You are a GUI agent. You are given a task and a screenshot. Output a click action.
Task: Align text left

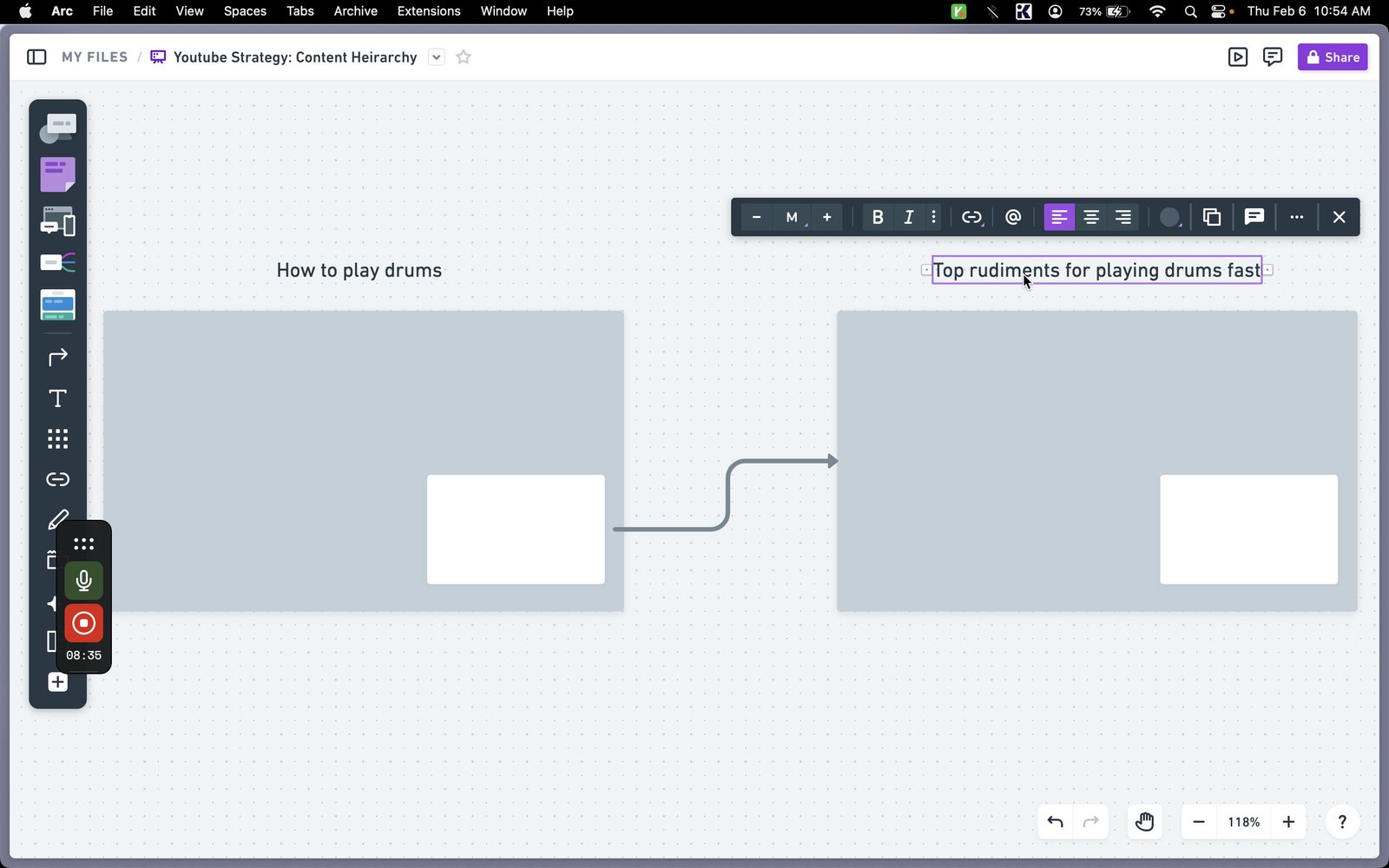pos(1059,217)
